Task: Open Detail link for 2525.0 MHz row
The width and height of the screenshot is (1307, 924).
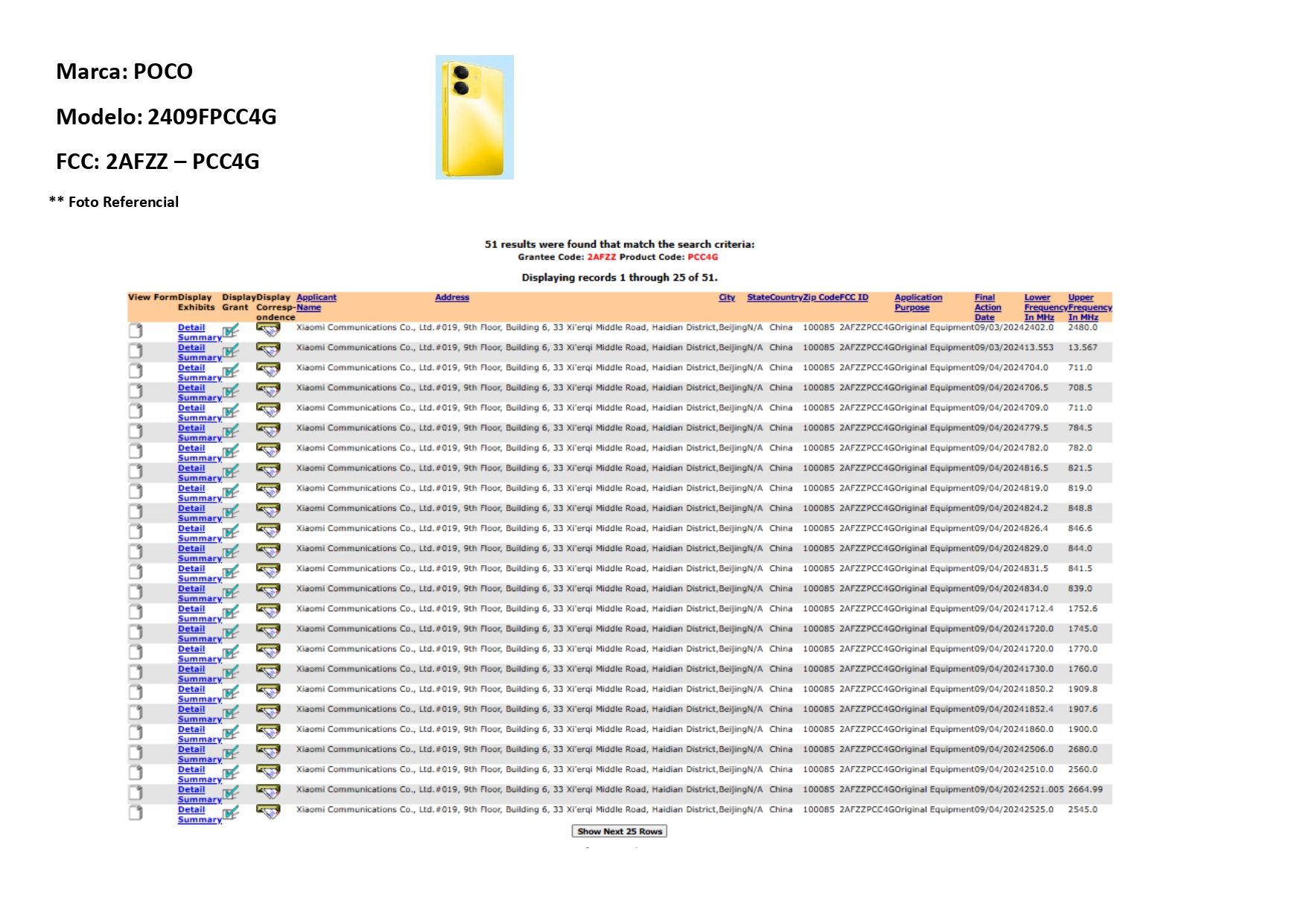Action: (x=191, y=810)
